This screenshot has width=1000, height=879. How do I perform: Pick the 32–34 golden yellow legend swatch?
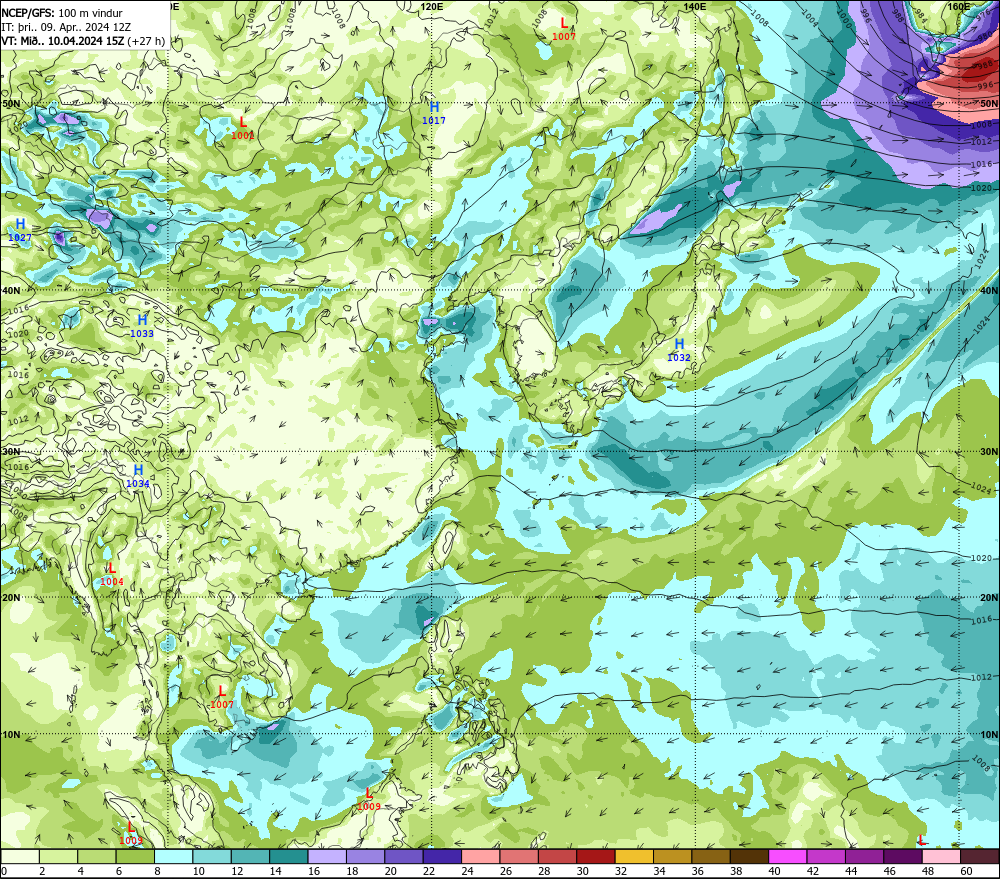635,856
